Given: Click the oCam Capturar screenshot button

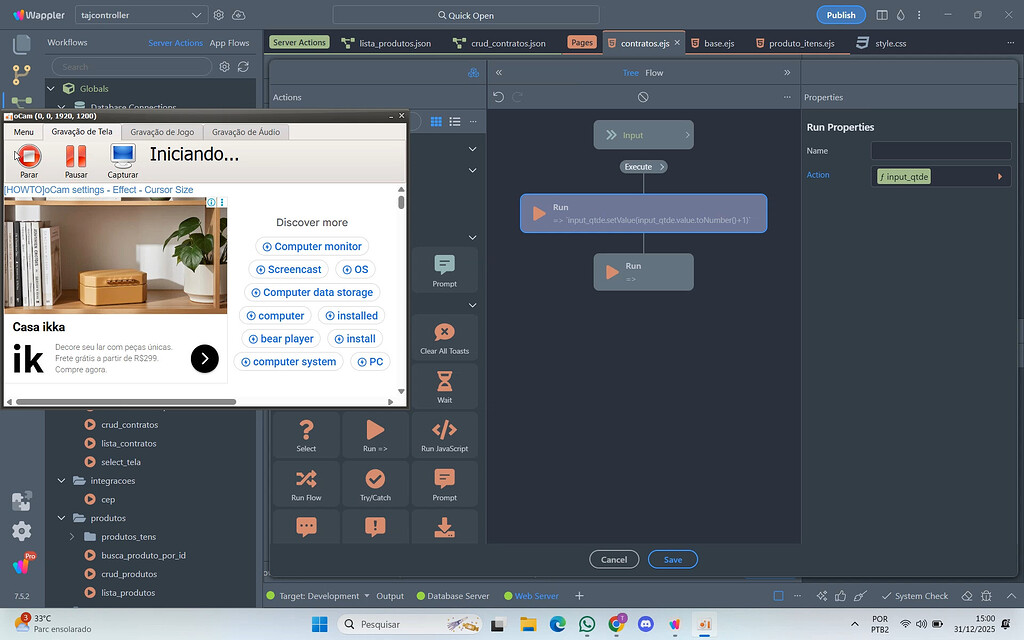Looking at the screenshot, I should pyautogui.click(x=123, y=161).
